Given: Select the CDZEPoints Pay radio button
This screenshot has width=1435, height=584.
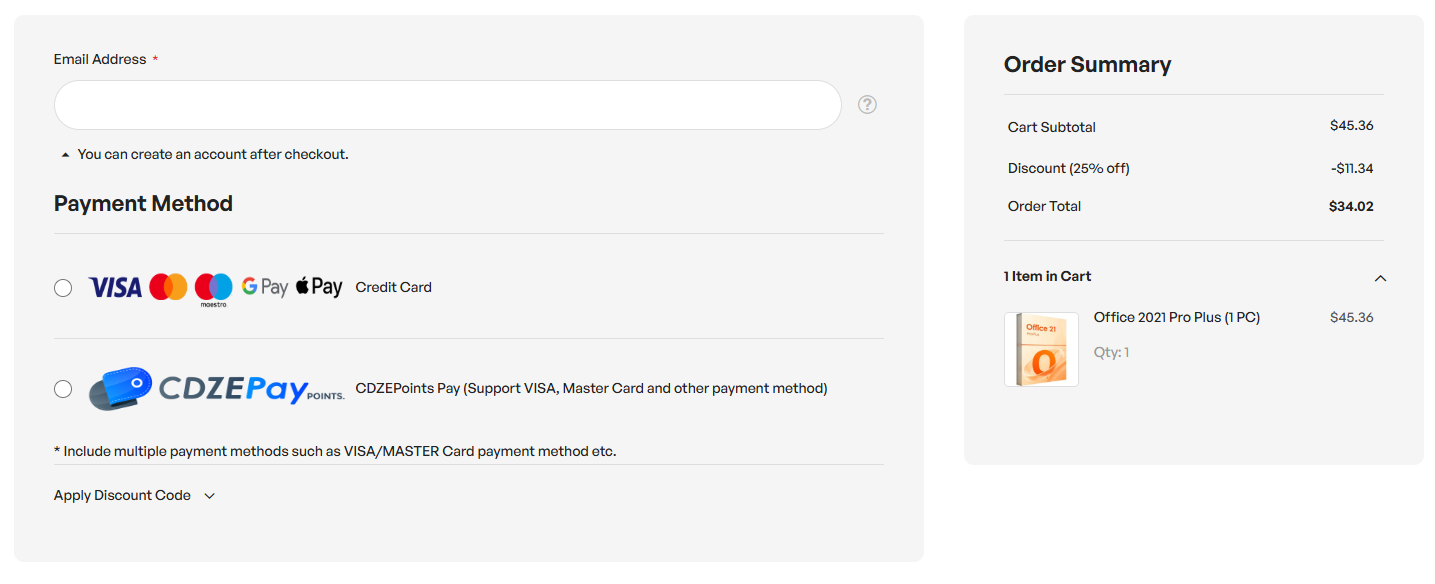Looking at the screenshot, I should pyautogui.click(x=63, y=389).
